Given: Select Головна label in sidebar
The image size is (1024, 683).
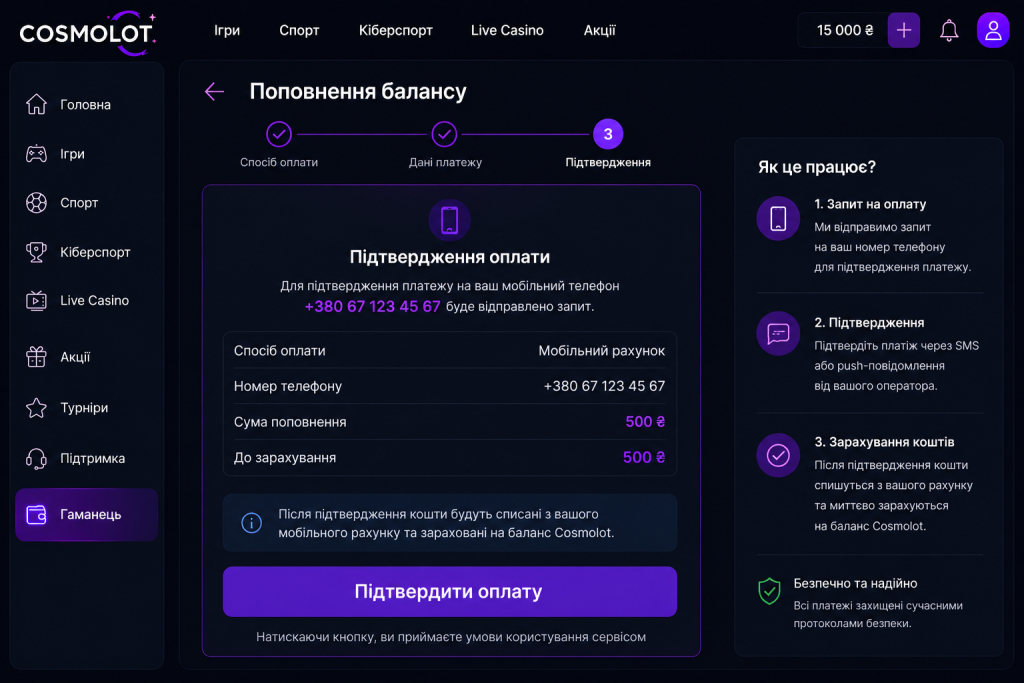Looking at the screenshot, I should tap(86, 105).
